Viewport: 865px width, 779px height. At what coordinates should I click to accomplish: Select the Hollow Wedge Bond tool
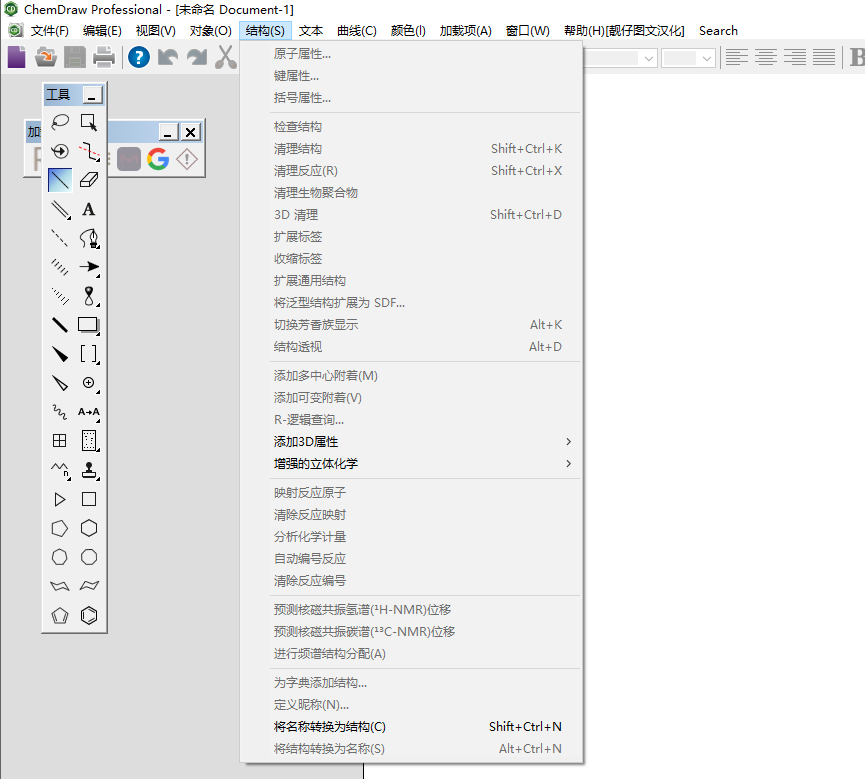[x=60, y=383]
